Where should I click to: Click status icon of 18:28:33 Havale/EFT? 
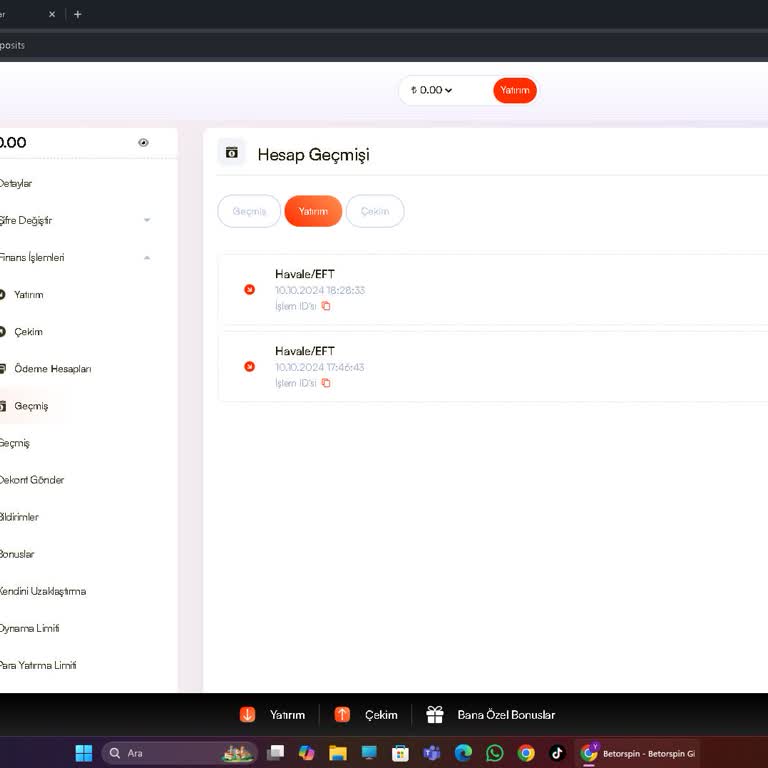pos(249,289)
